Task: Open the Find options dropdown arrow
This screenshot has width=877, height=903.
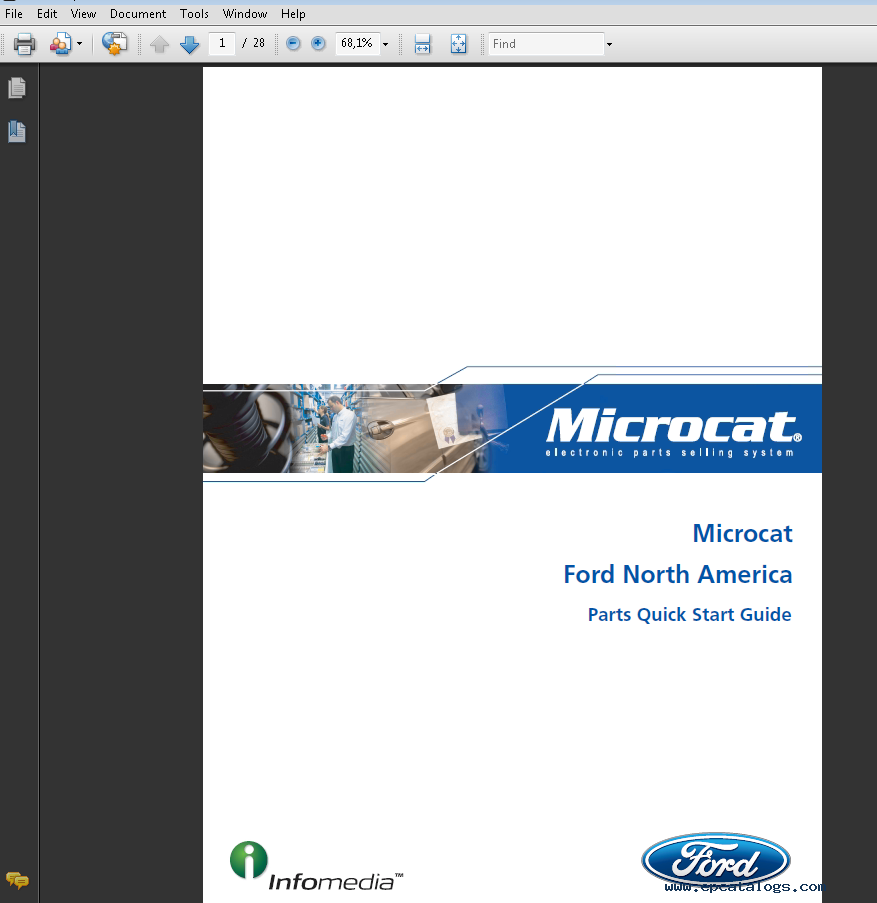Action: pyautogui.click(x=609, y=44)
